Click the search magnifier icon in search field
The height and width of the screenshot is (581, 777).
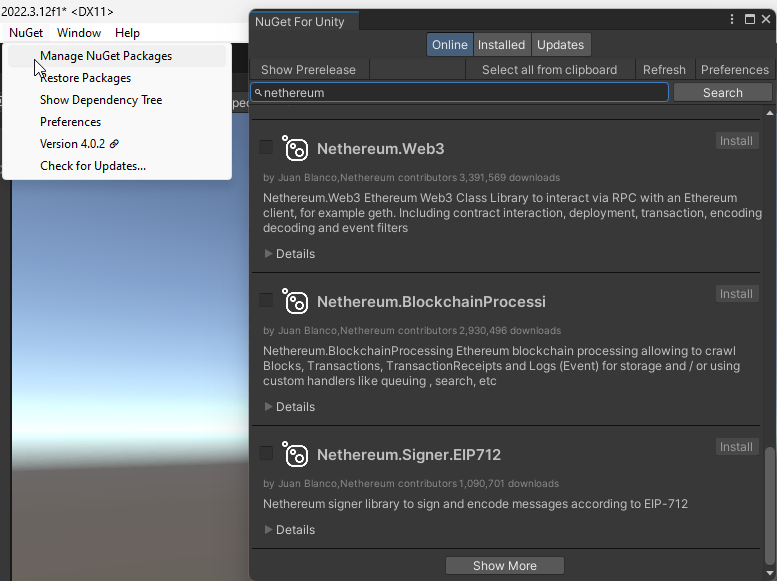[x=258, y=92]
